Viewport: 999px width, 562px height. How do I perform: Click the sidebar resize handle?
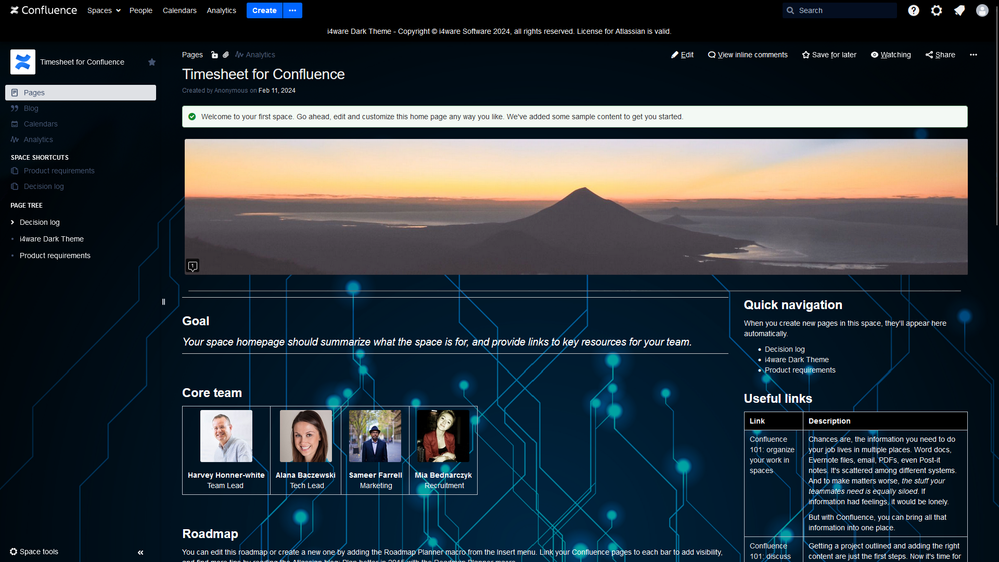pyautogui.click(x=164, y=302)
